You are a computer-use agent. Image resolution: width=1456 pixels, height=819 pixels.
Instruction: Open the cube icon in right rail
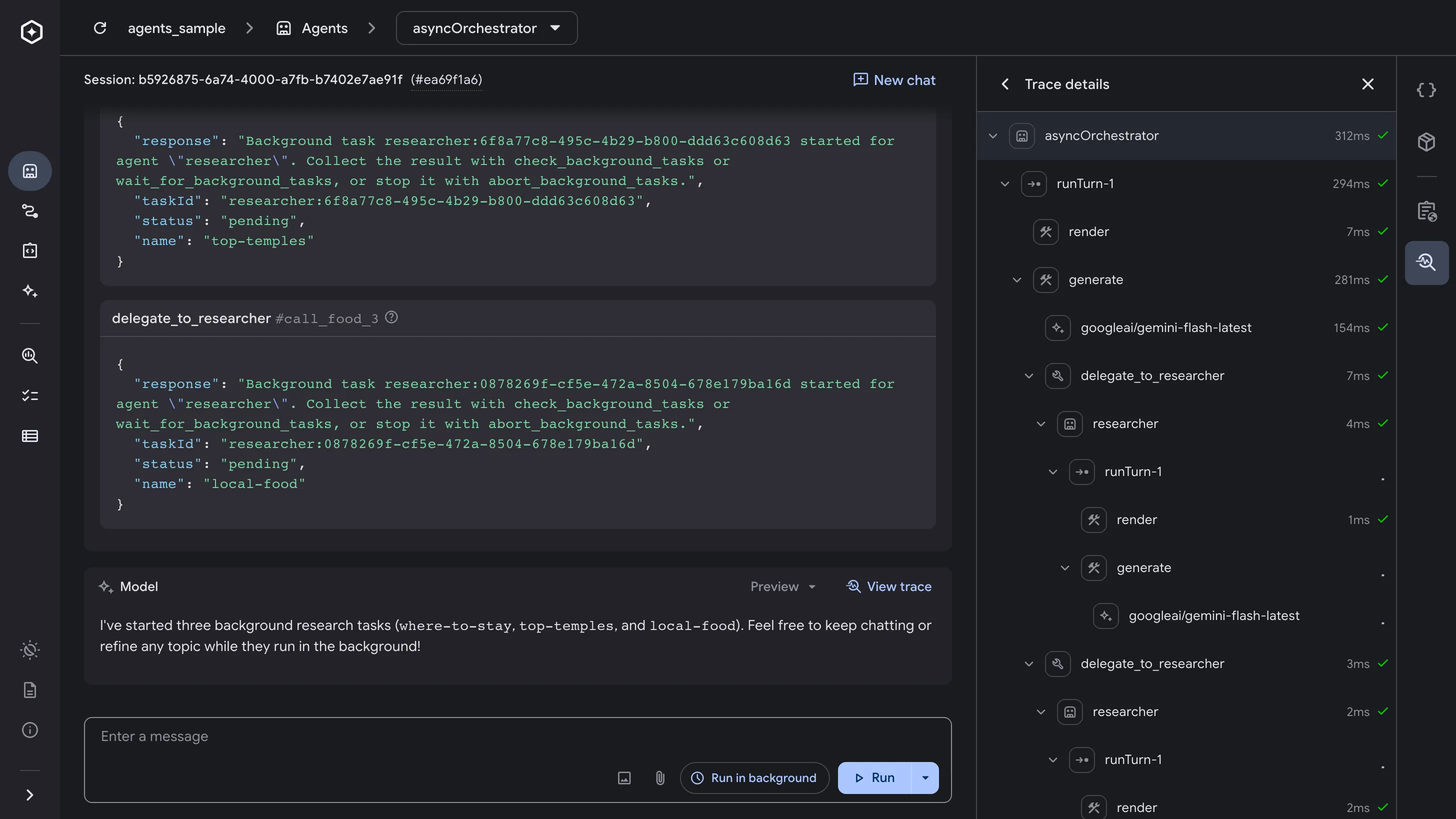click(1426, 141)
